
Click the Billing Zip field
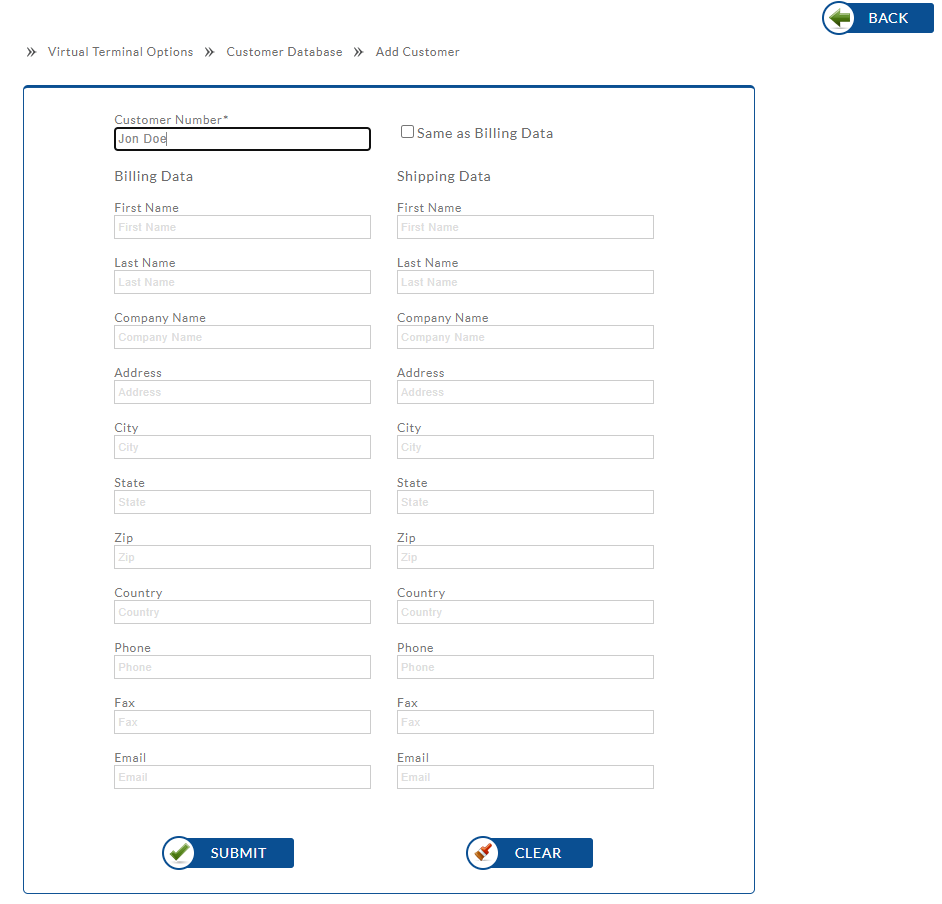(242, 557)
